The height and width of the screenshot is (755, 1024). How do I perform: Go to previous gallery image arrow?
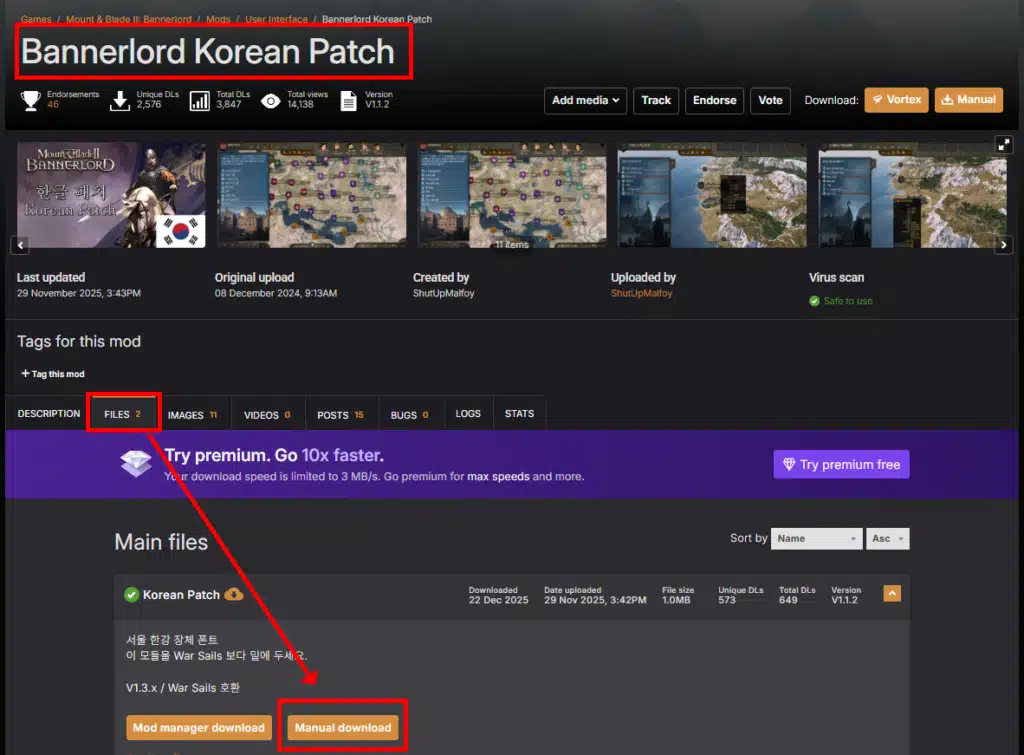pyautogui.click(x=21, y=245)
